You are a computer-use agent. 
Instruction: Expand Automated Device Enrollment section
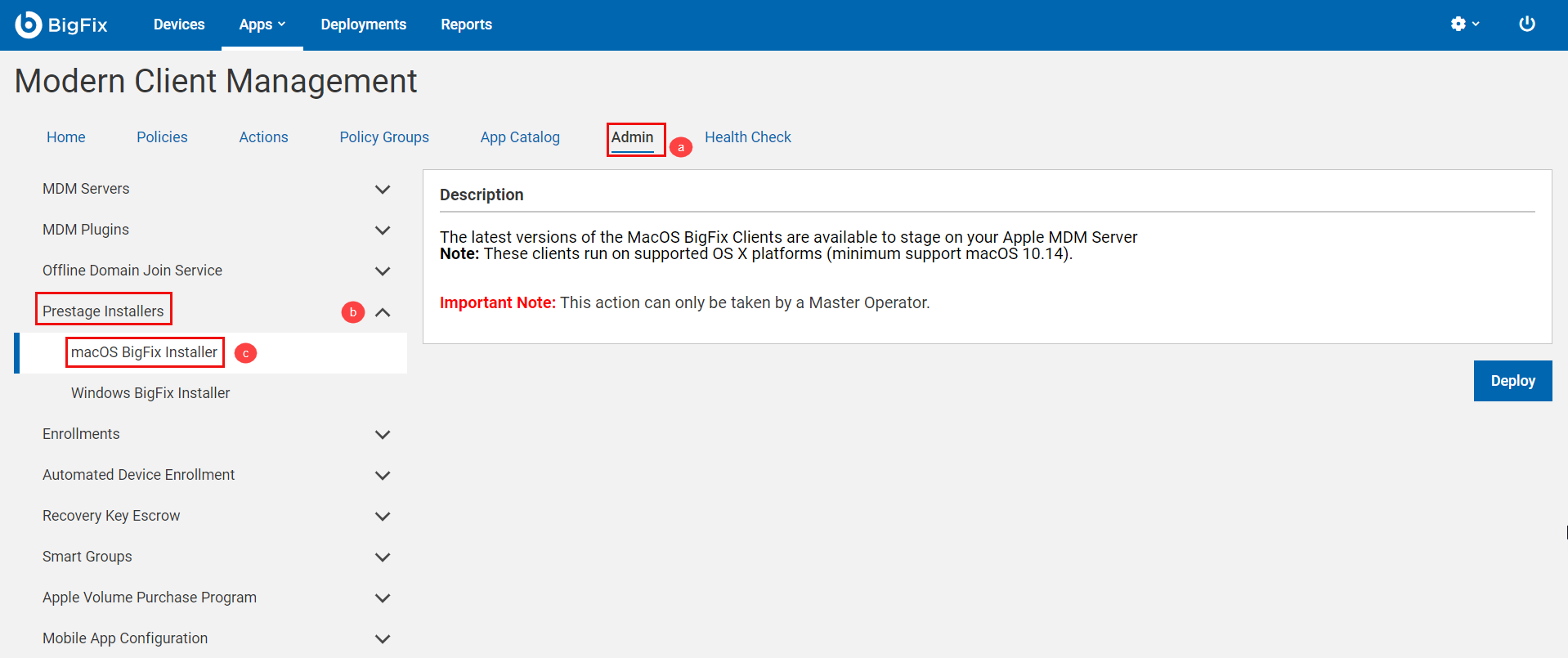(x=382, y=476)
